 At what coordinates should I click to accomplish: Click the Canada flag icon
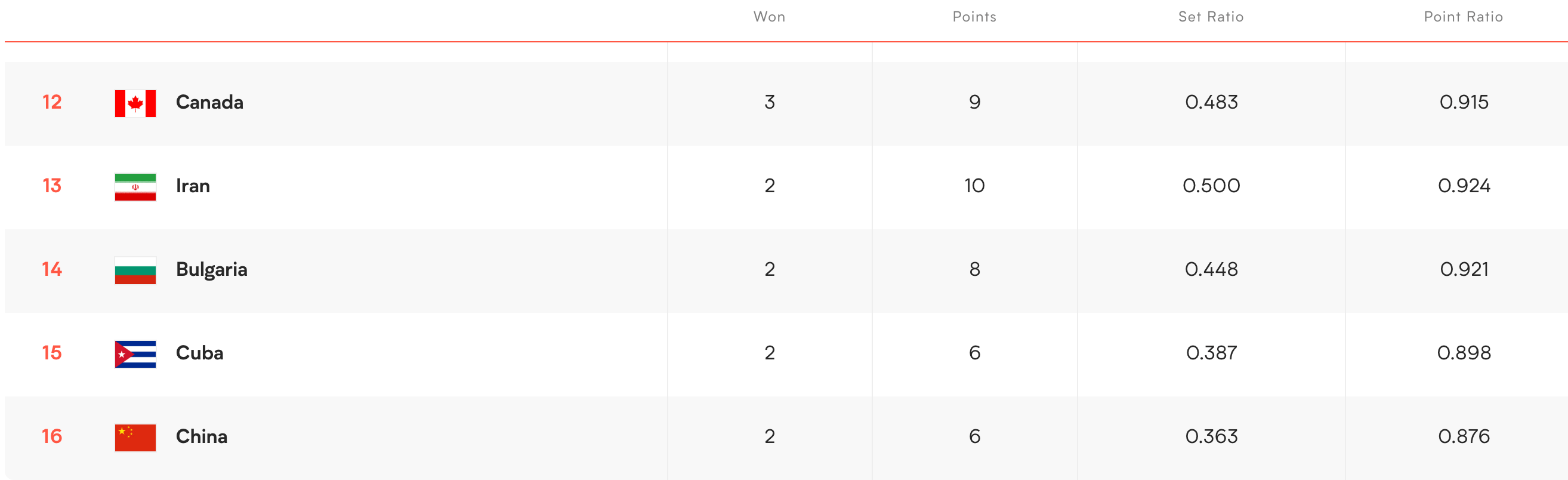click(x=135, y=103)
